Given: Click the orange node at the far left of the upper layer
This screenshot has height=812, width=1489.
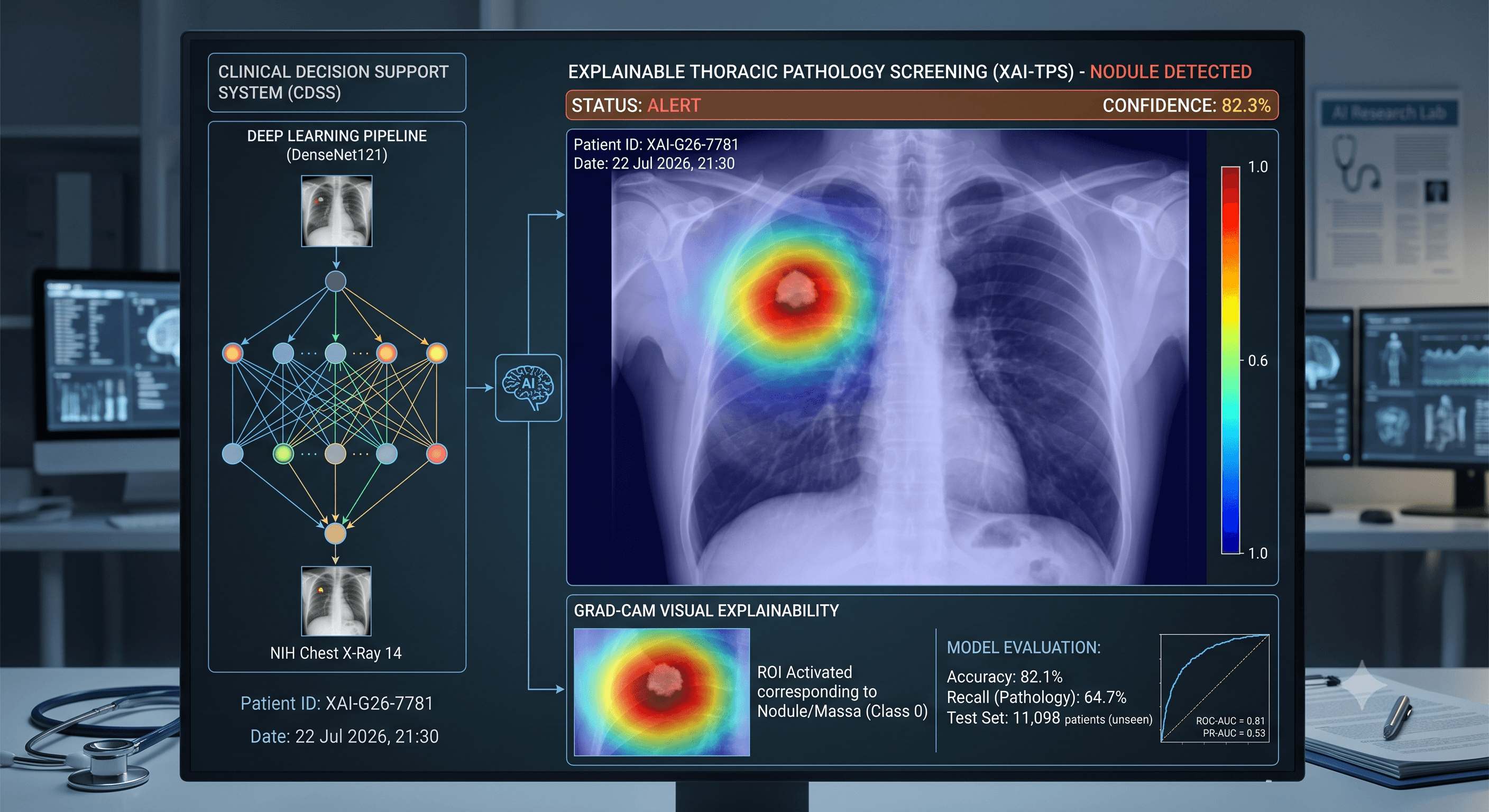Looking at the screenshot, I should [x=233, y=353].
